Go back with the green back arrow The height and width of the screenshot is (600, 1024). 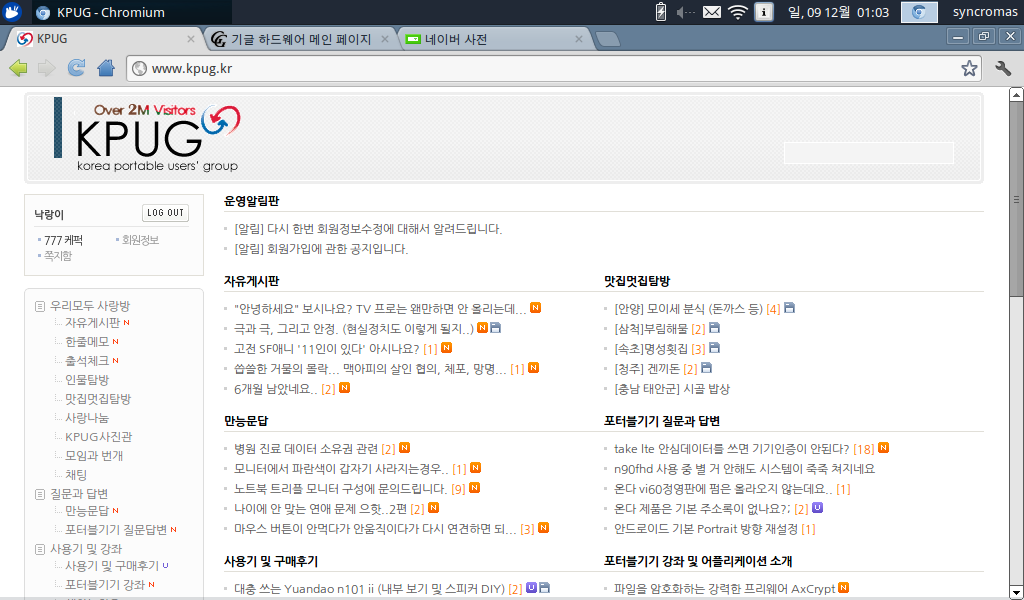[18, 68]
